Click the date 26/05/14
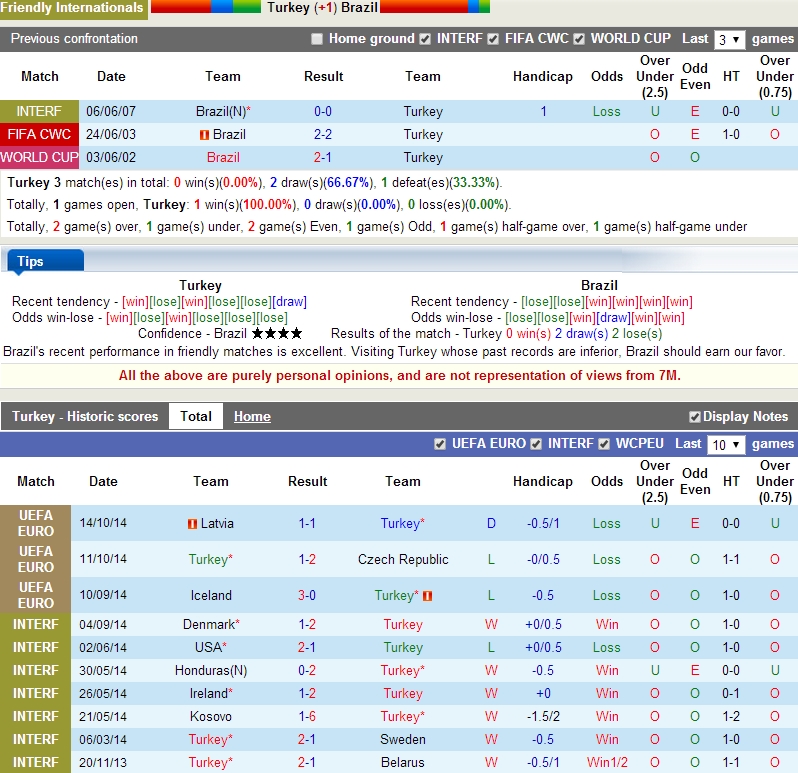 [x=103, y=693]
